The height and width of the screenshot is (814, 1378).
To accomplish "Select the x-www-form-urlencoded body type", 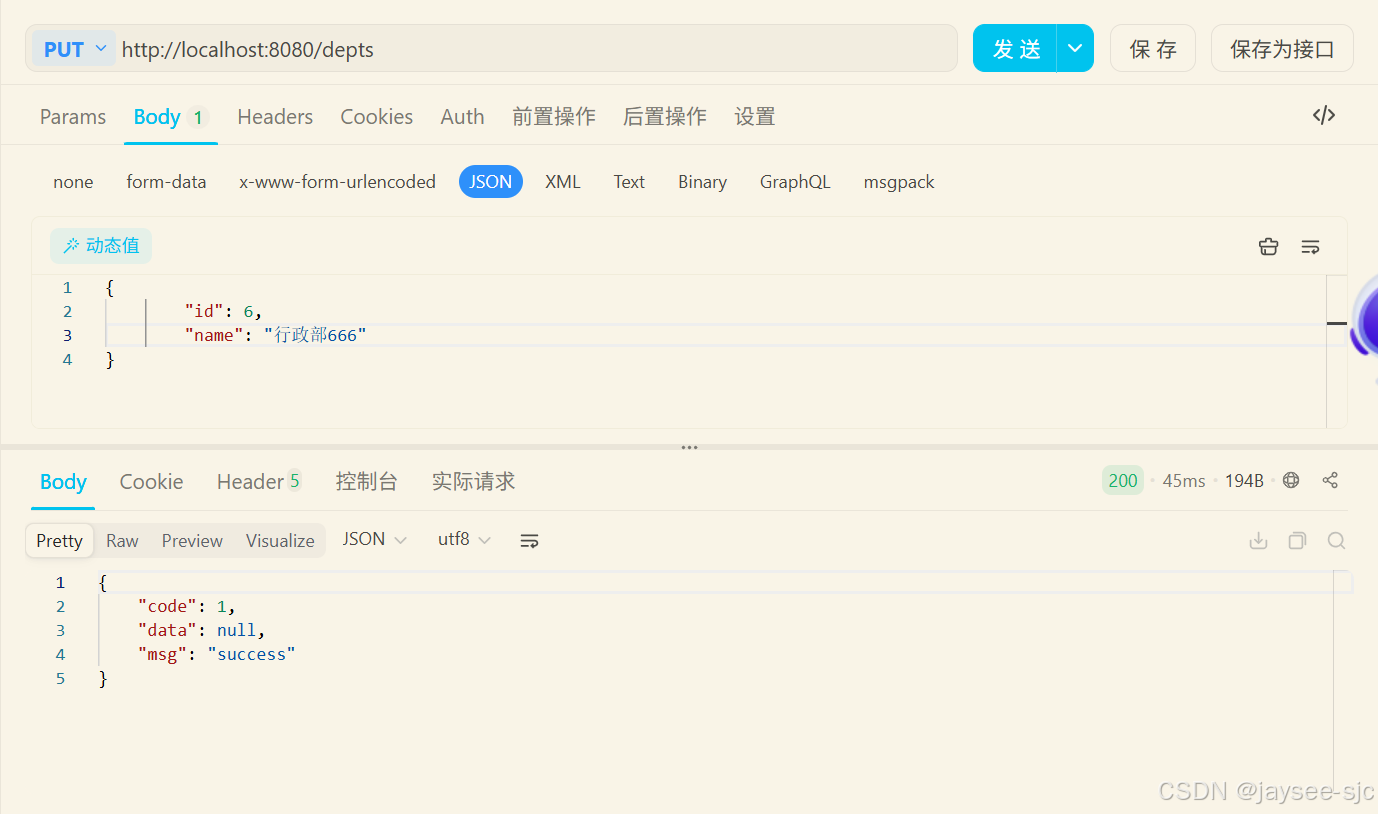I will pos(337,182).
